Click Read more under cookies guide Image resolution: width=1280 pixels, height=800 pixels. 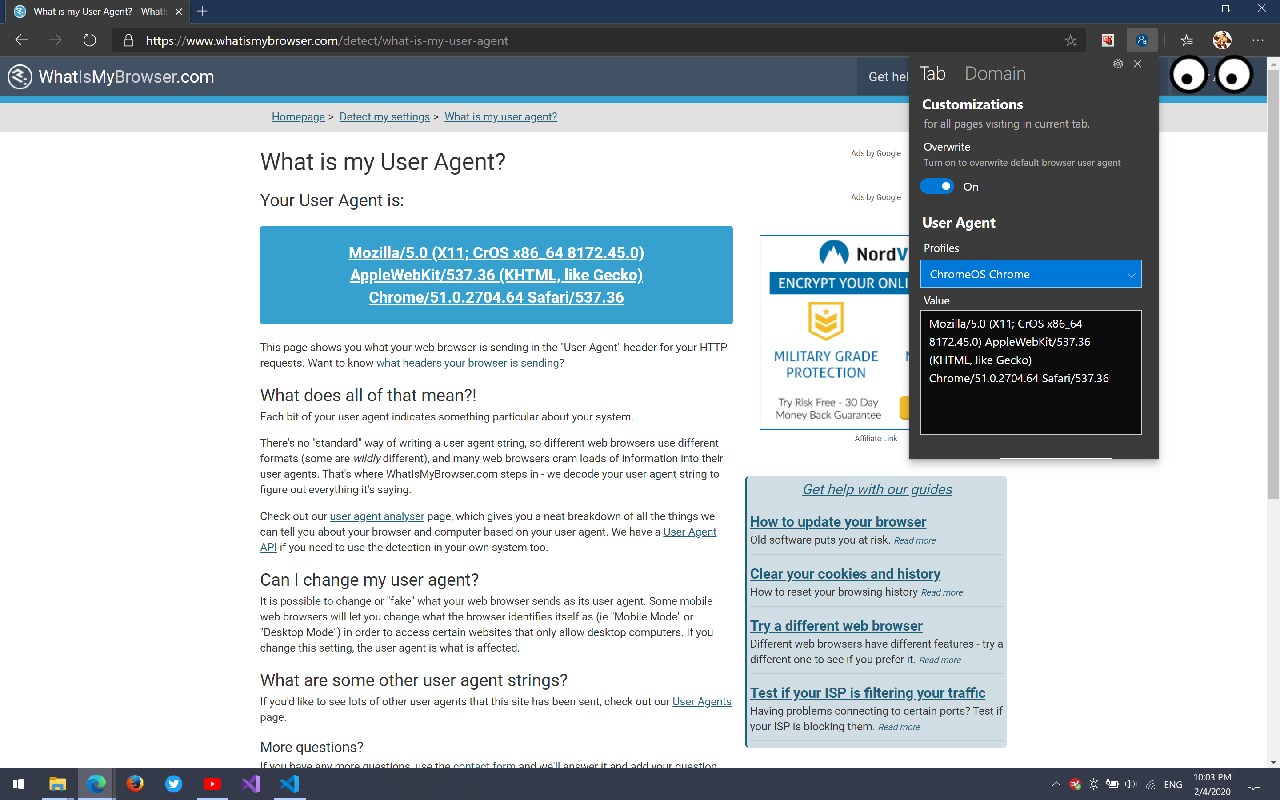pyautogui.click(x=942, y=592)
